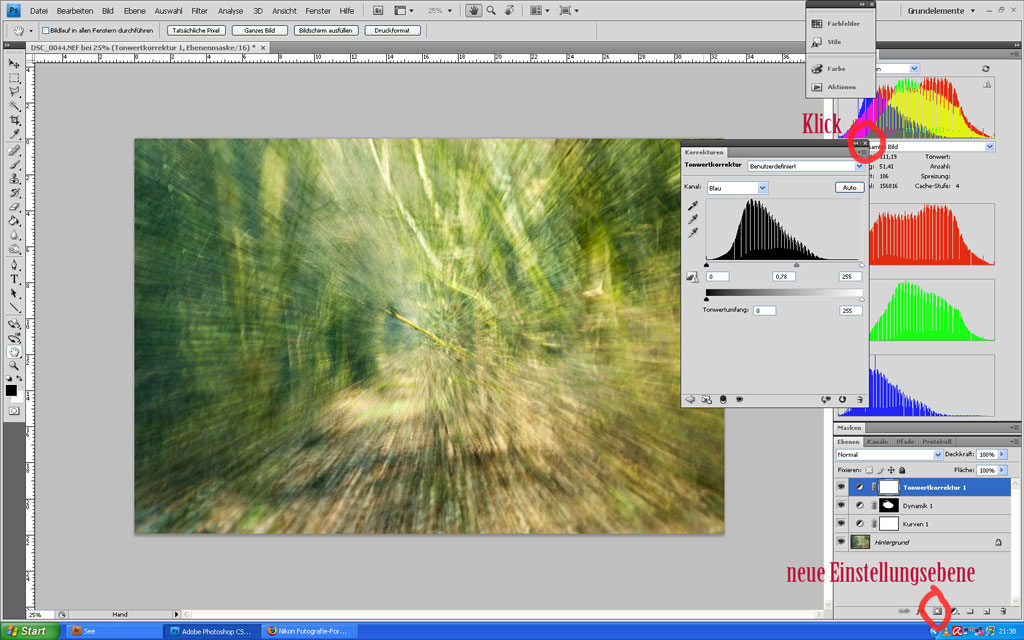Open the Kanal dropdown set to Blau
The image size is (1024, 640).
737,188
